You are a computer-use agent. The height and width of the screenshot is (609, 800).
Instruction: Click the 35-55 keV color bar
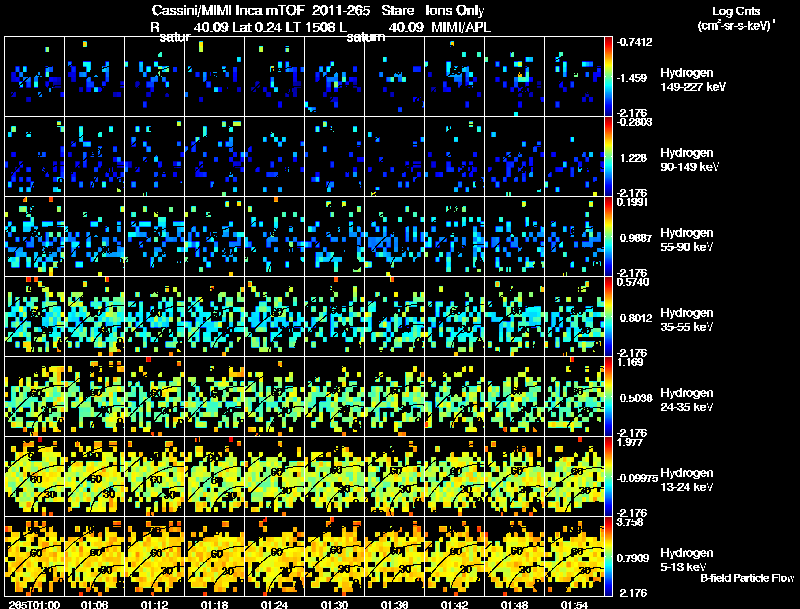610,316
